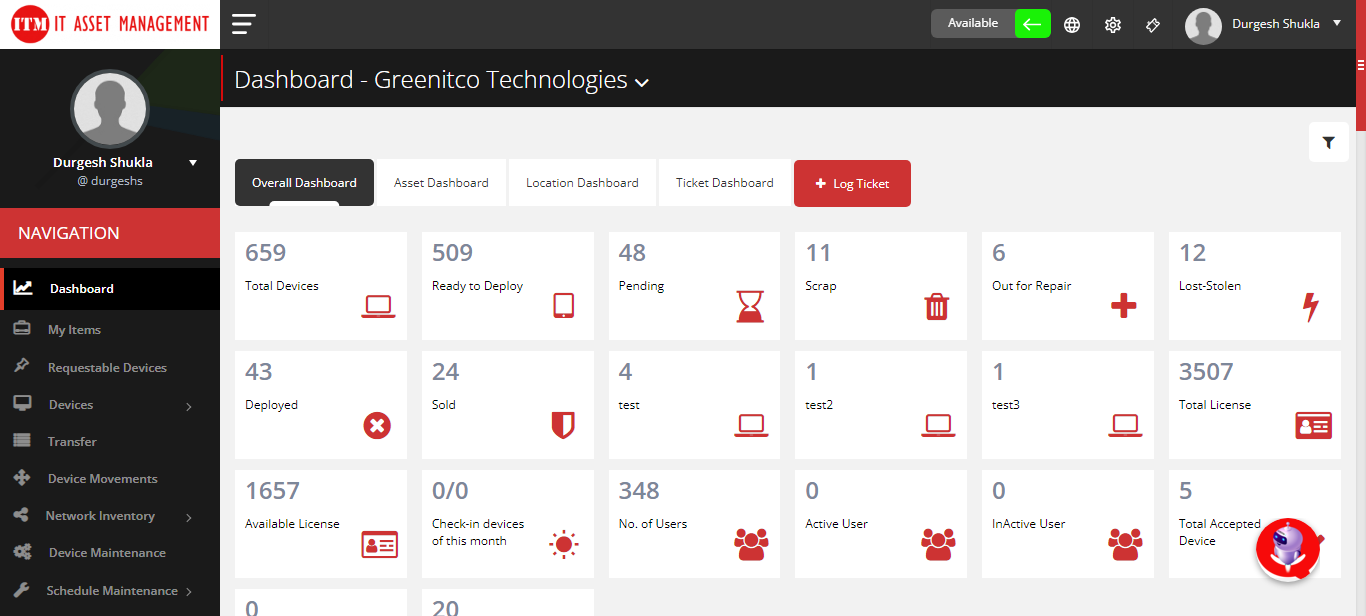The height and width of the screenshot is (616, 1366).
Task: Click the plus icon on Out for Repair
Action: pos(1124,306)
